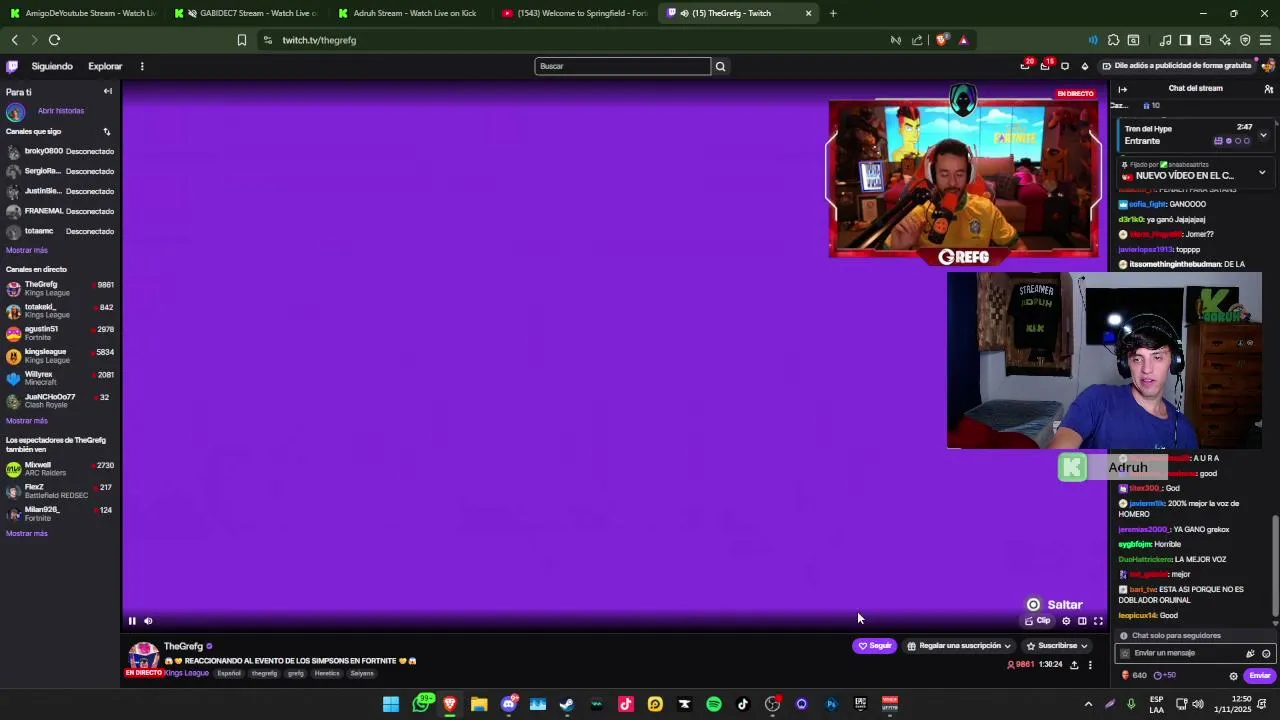Open user avatar account menu
The width and height of the screenshot is (1280, 720).
click(1269, 66)
